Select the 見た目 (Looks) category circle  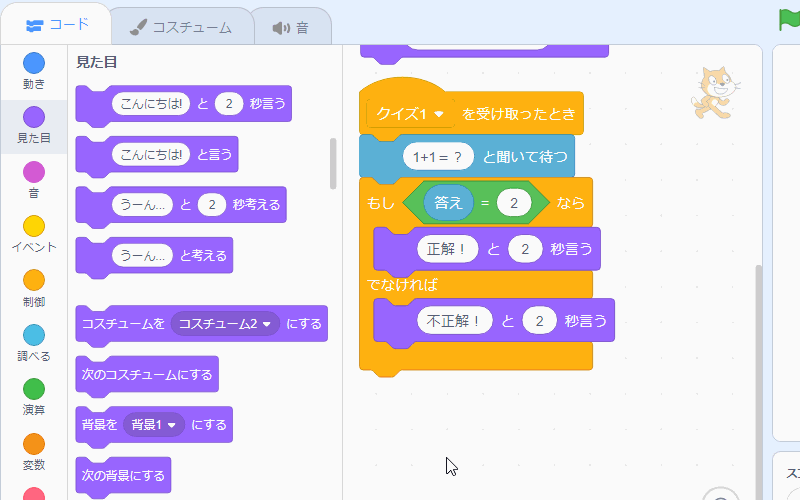click(34, 117)
